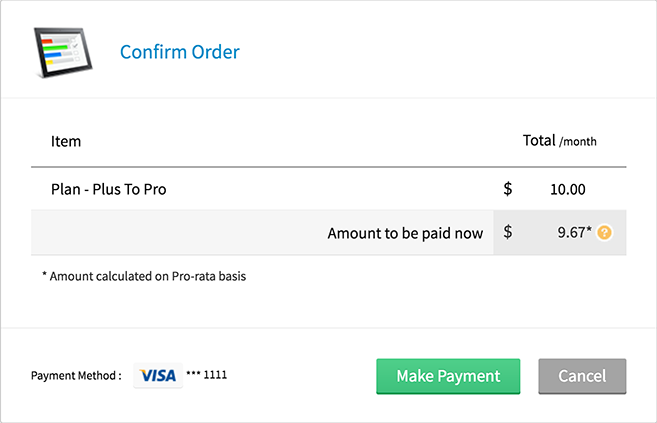657x423 pixels.
Task: Click the Confirm Order heading
Action: [x=180, y=52]
